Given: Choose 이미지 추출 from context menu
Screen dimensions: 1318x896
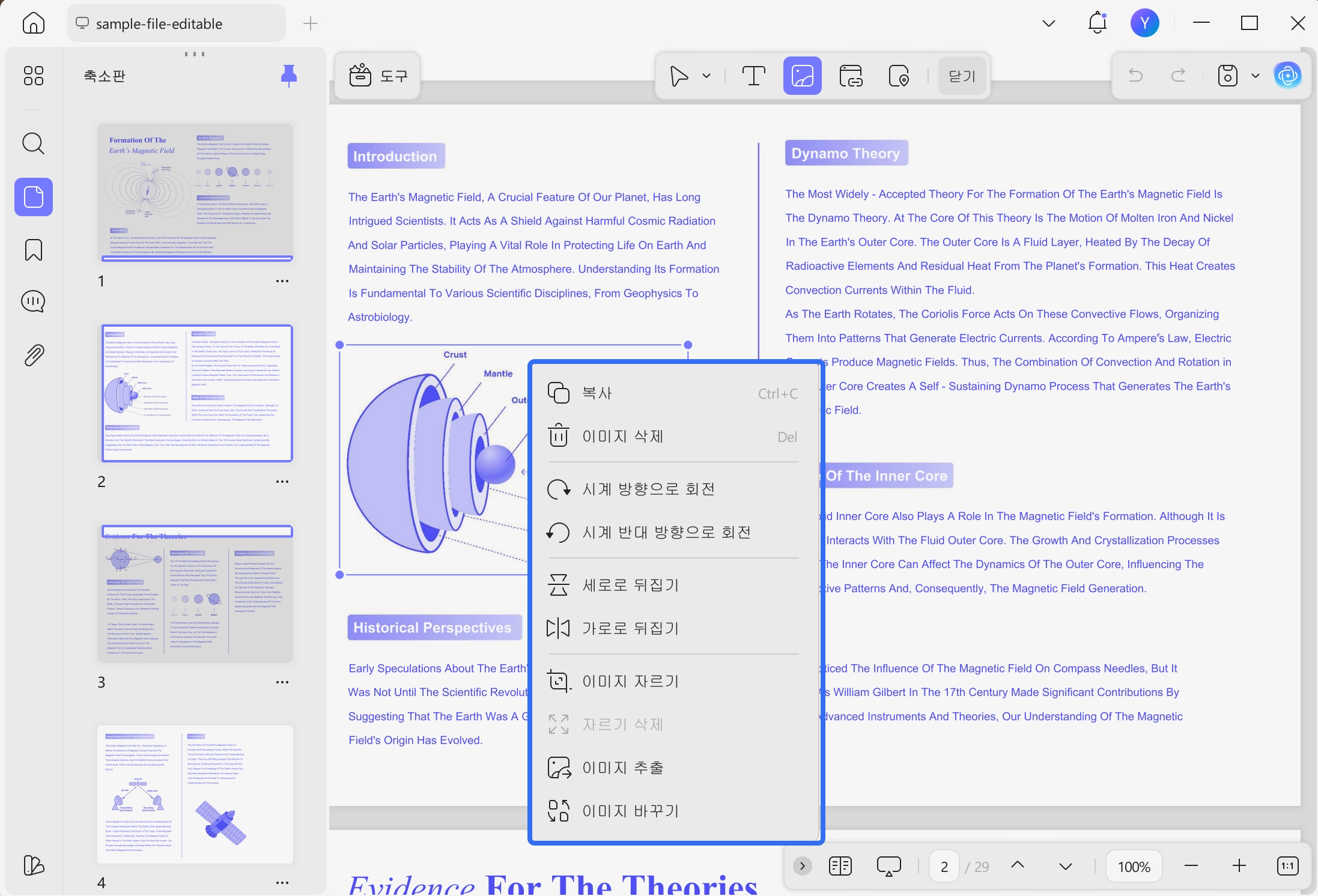Looking at the screenshot, I should pyautogui.click(x=673, y=767).
